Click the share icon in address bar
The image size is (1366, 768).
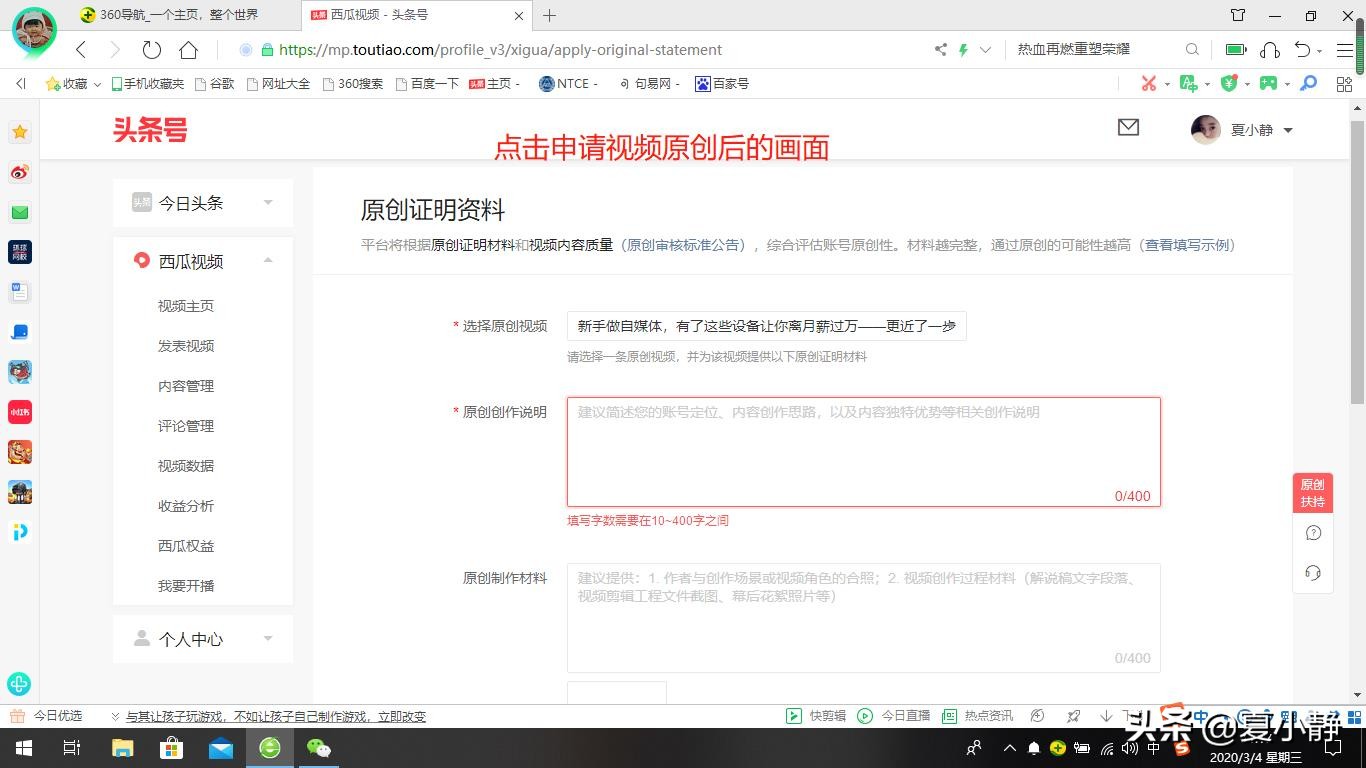pos(940,49)
